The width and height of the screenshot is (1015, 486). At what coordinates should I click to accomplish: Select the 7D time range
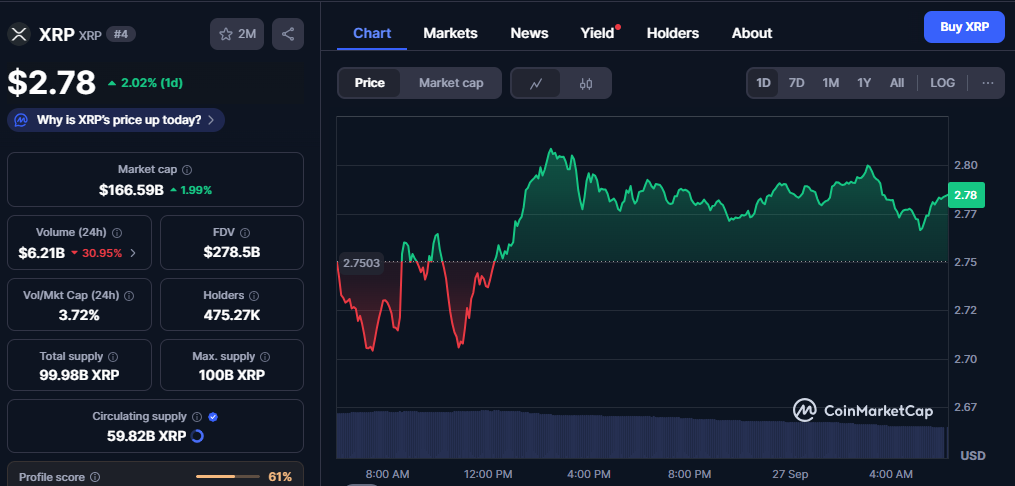click(796, 83)
